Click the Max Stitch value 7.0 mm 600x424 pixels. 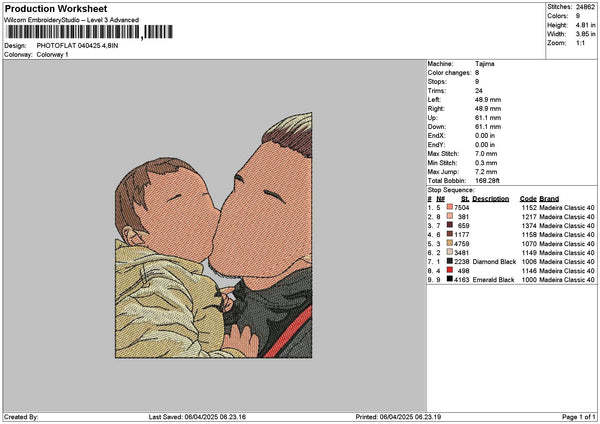point(486,154)
